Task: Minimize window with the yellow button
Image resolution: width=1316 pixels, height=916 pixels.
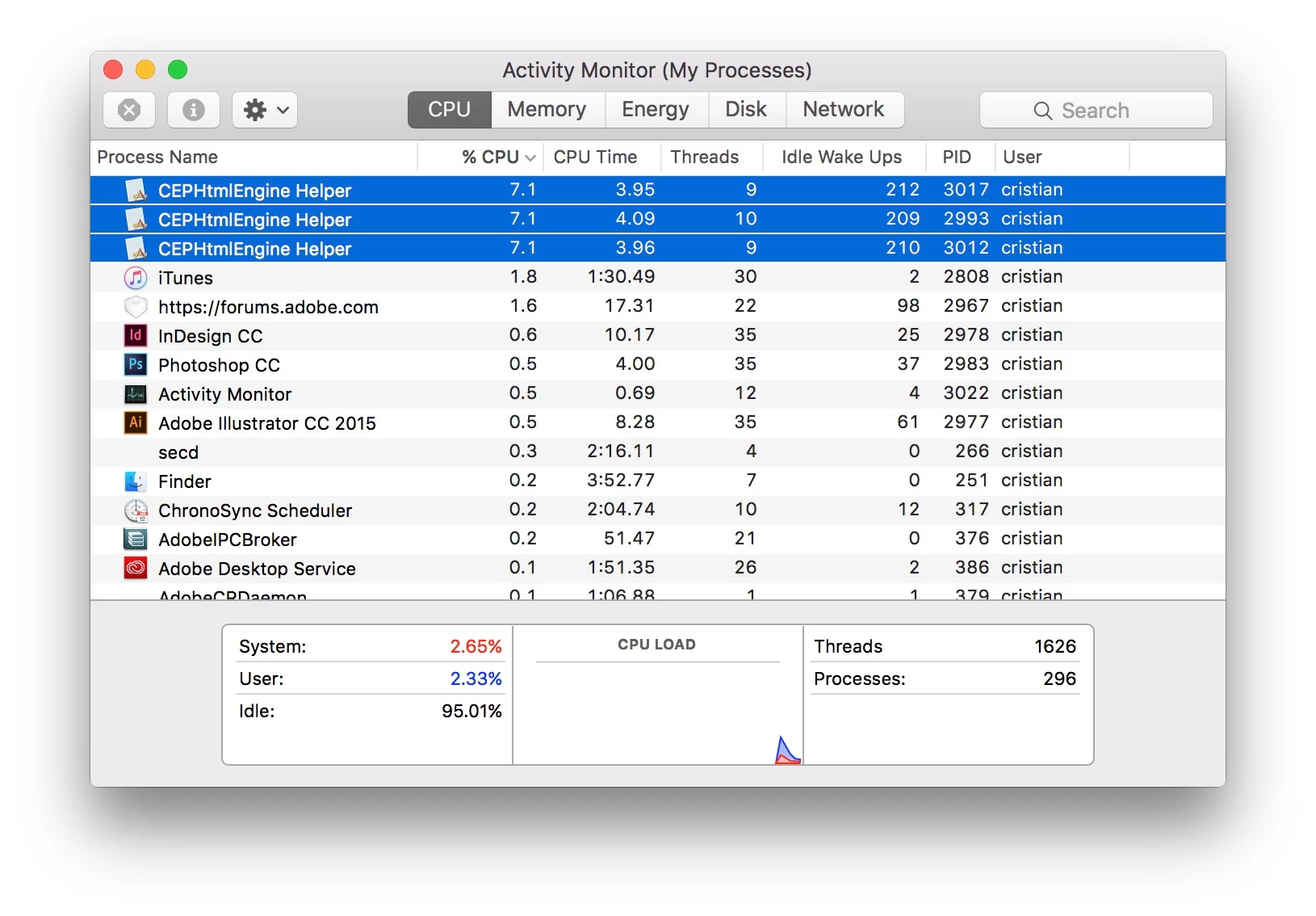Action: click(x=145, y=69)
